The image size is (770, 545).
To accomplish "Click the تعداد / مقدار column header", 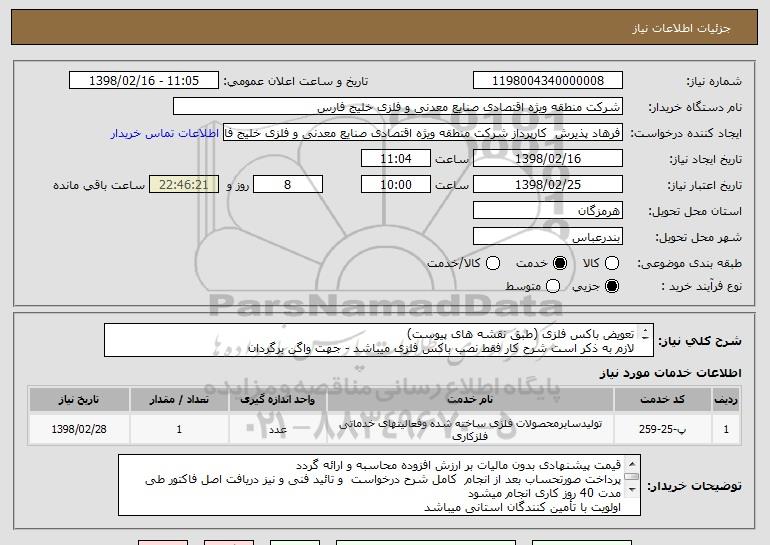I will pos(179,400).
